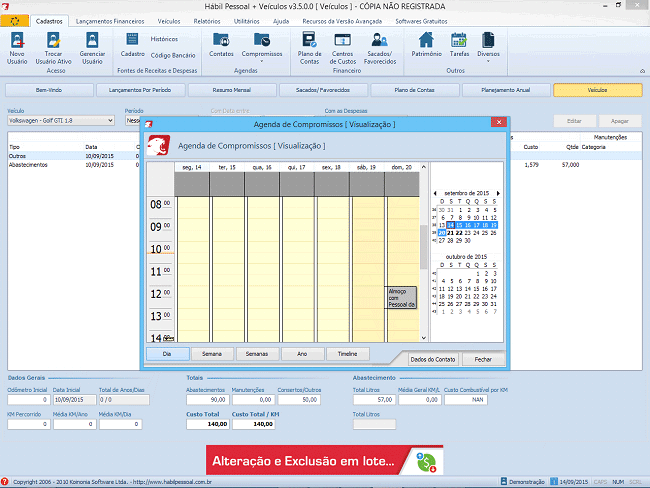
Task: Select the Lançamentos Financeiros tab
Action: pyautogui.click(x=110, y=21)
